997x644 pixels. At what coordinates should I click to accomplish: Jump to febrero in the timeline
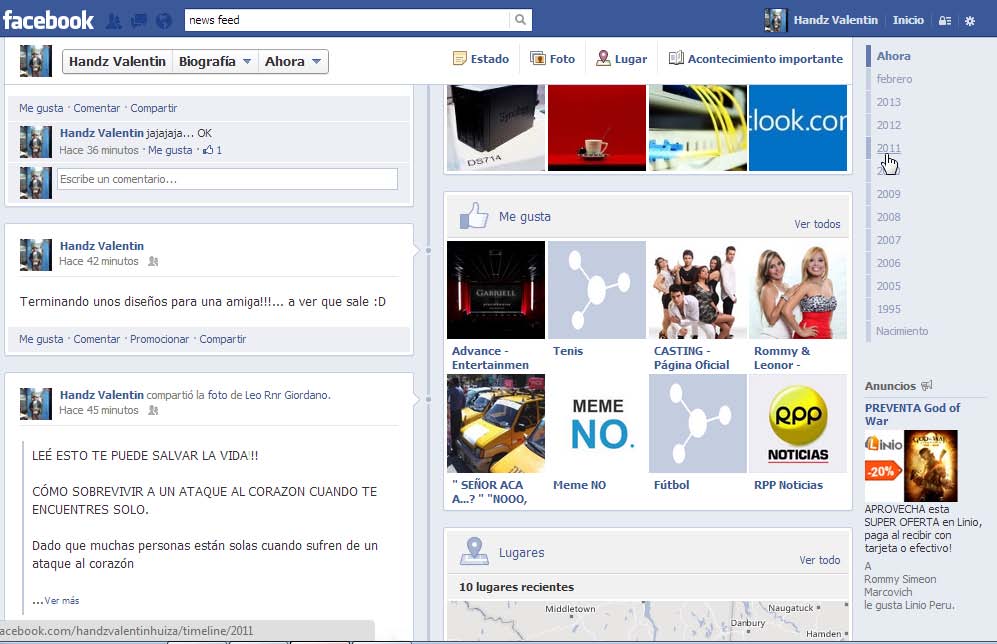(894, 79)
